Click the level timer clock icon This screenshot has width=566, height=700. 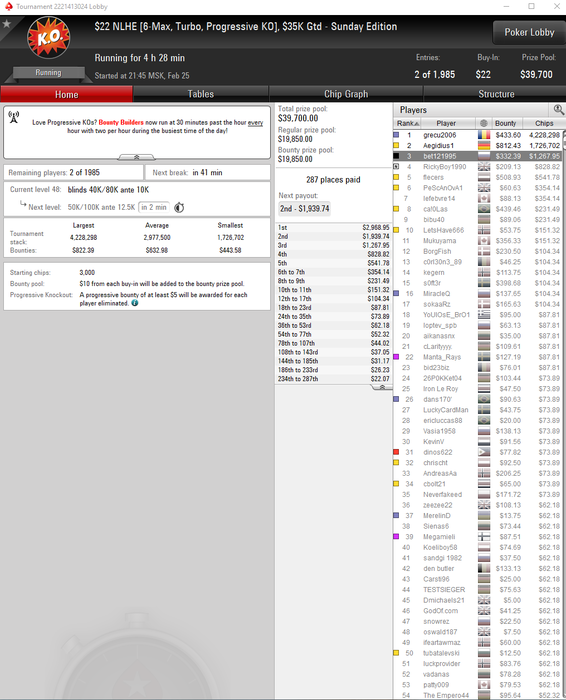click(x=179, y=208)
